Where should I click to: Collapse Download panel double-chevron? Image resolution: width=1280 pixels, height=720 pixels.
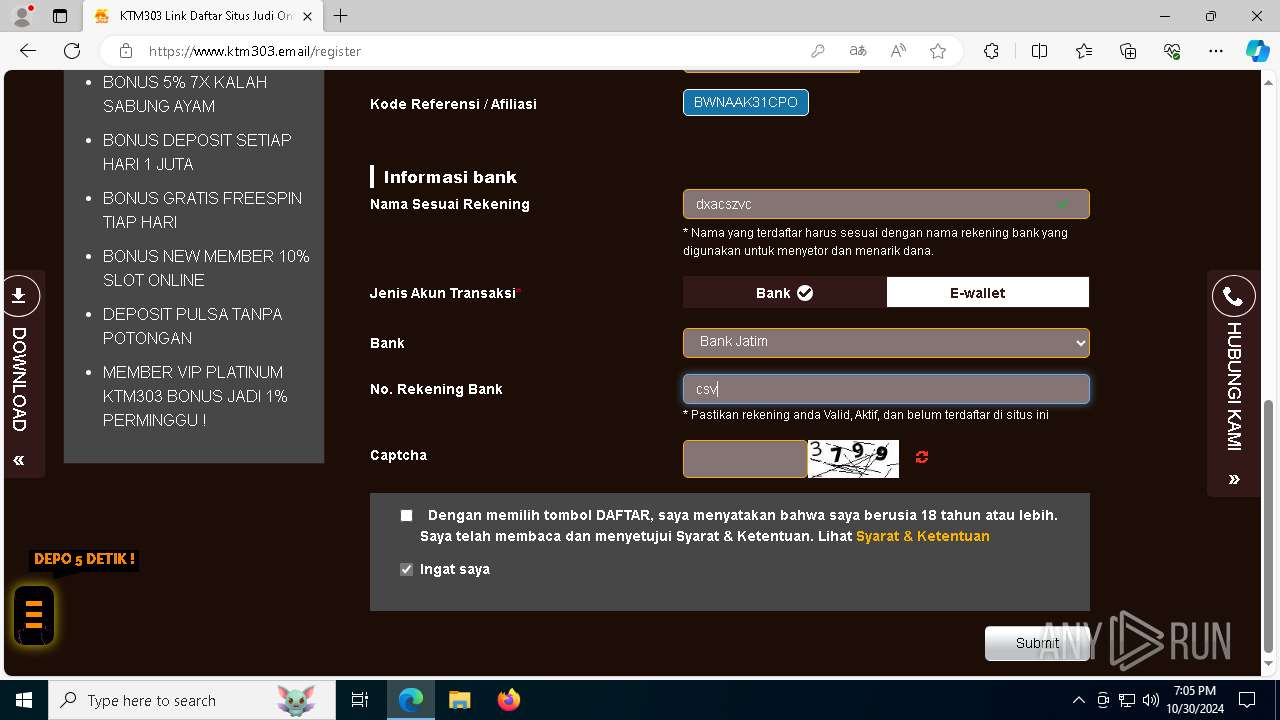click(x=18, y=460)
